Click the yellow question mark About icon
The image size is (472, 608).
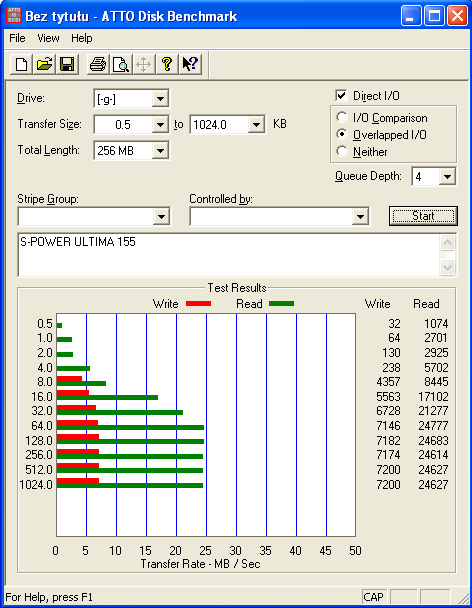coord(167,64)
